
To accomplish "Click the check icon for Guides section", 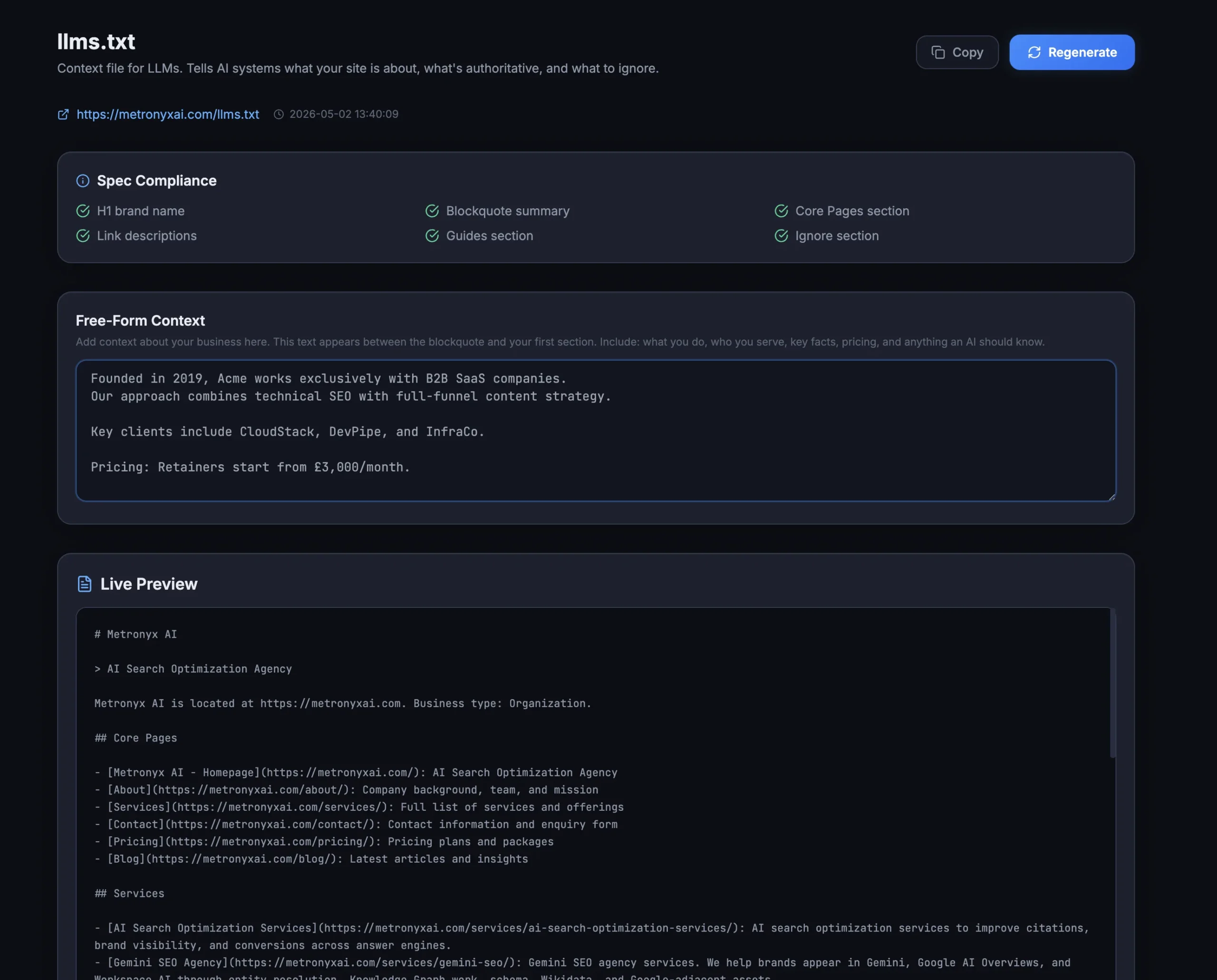I will [x=432, y=235].
